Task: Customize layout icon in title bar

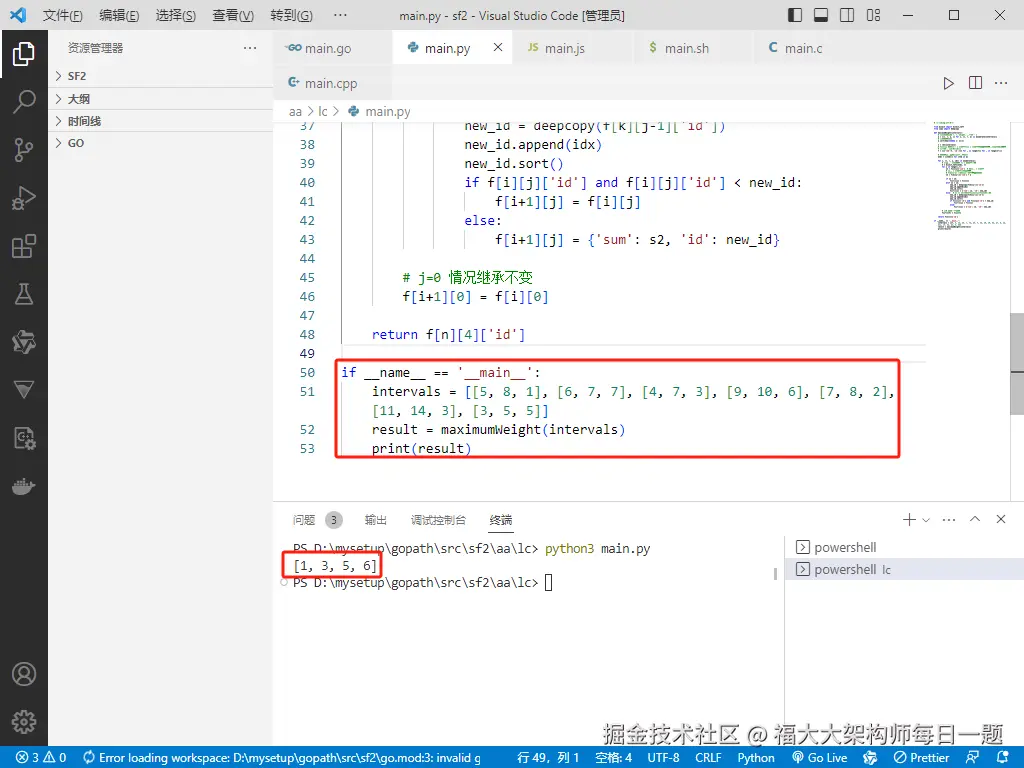Action: tap(873, 15)
